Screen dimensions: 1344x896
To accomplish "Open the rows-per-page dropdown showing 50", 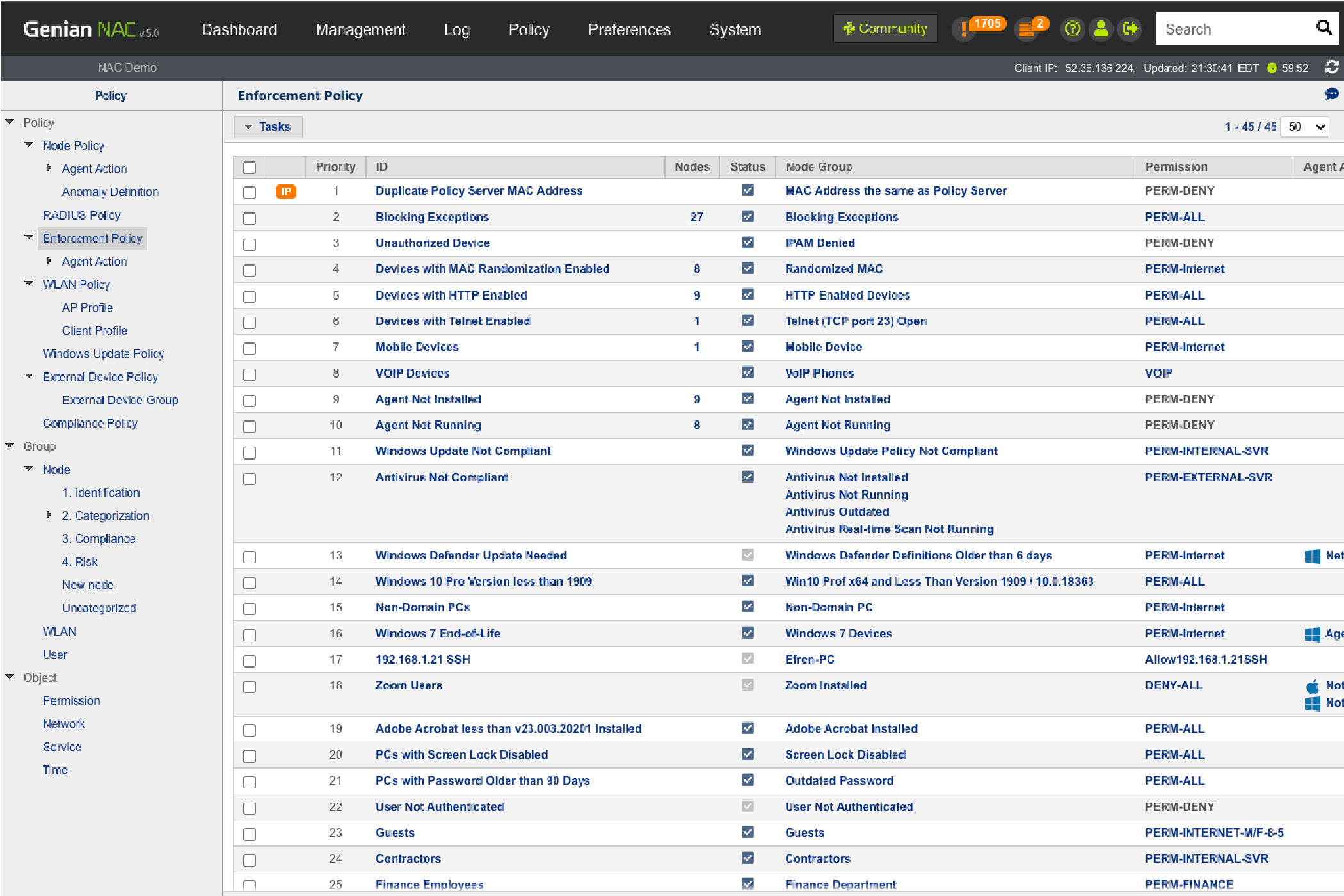I will [1307, 127].
